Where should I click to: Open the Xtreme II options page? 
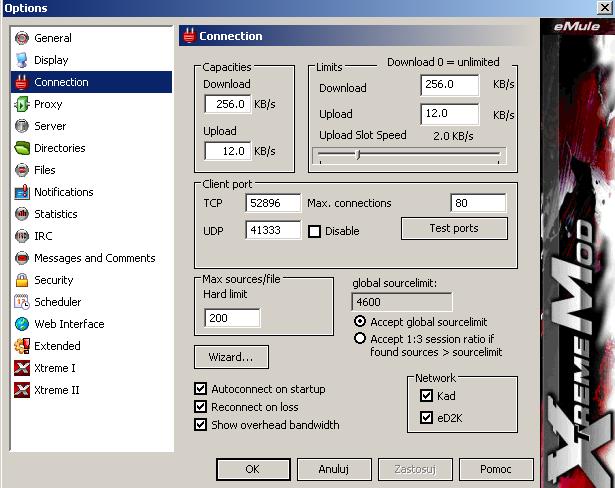click(x=91, y=390)
